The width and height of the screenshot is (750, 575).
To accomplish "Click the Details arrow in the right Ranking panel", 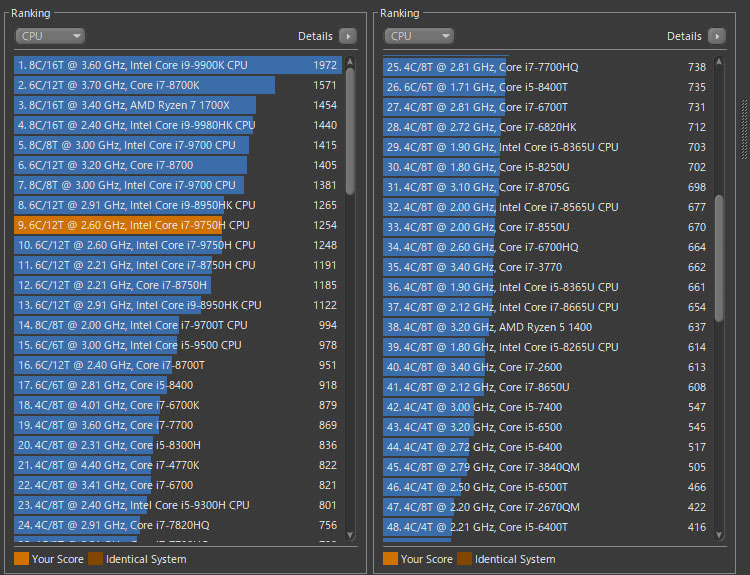I will (x=717, y=36).
